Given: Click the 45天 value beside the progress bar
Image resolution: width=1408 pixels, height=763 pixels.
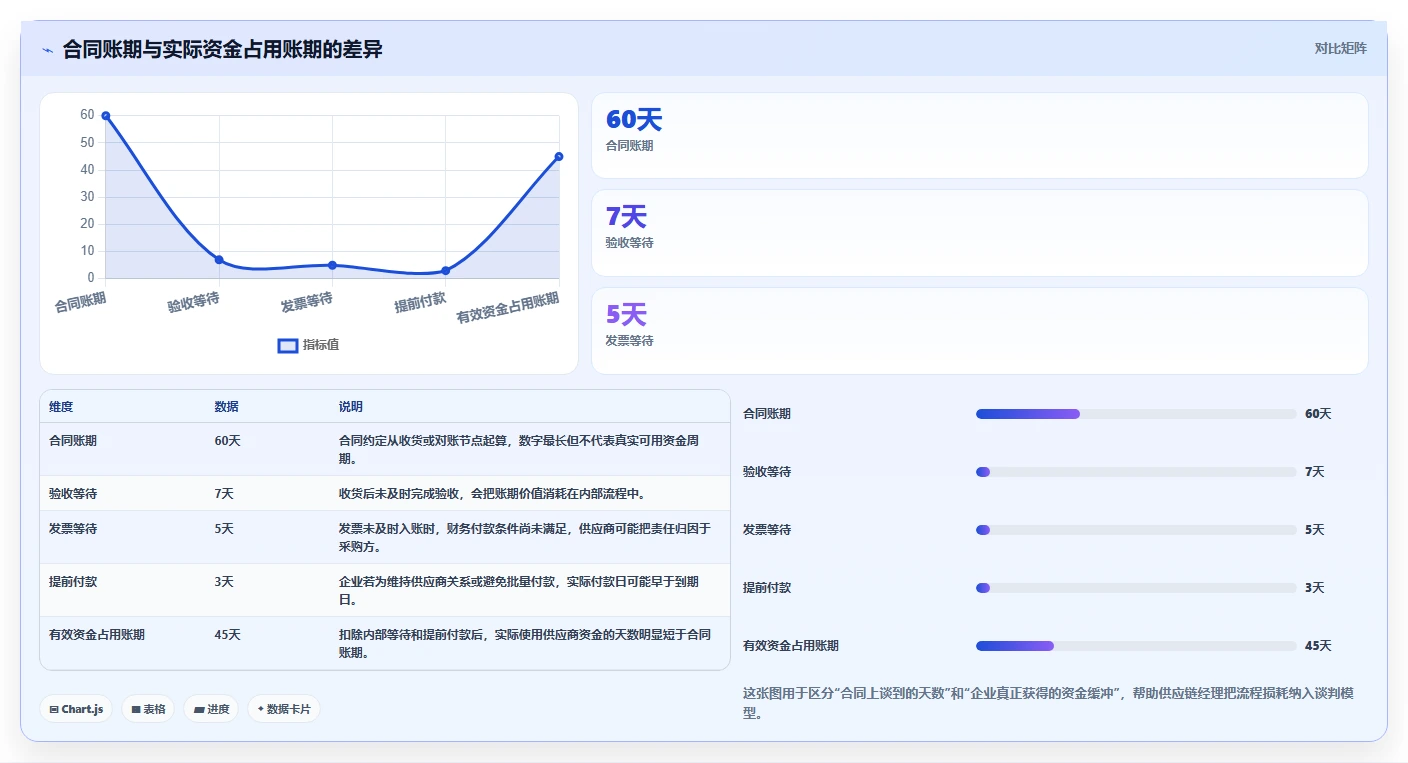Looking at the screenshot, I should (1318, 646).
